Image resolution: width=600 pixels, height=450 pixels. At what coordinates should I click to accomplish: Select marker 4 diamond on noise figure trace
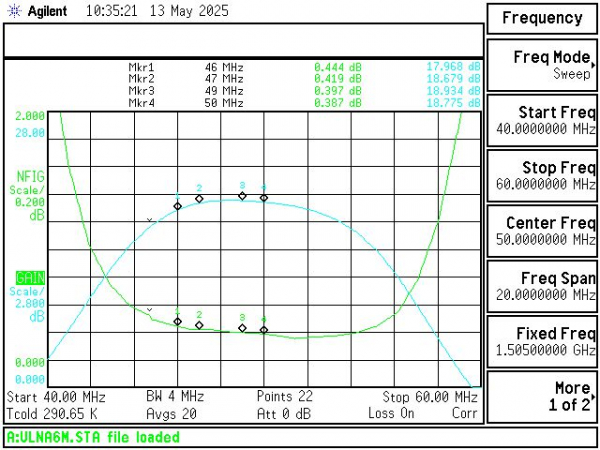pyautogui.click(x=264, y=330)
